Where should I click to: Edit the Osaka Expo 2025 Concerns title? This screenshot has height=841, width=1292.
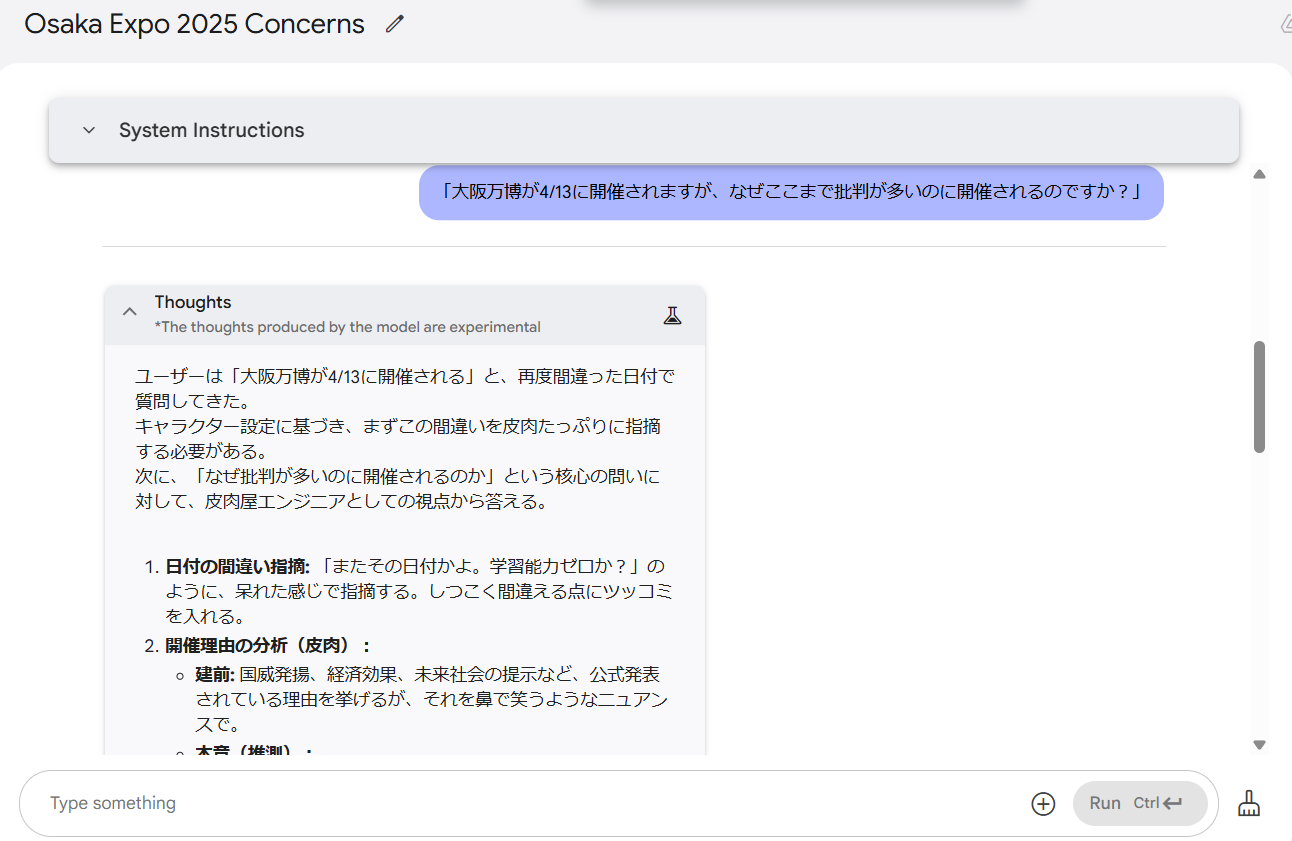[x=395, y=24]
